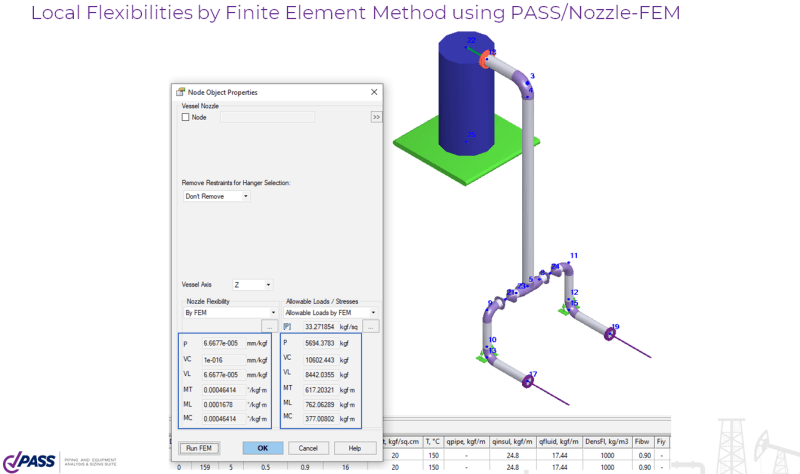Viewport: 800px width, 474px height.
Task: Click the ellipsis button next to [P] value
Action: tap(371, 327)
